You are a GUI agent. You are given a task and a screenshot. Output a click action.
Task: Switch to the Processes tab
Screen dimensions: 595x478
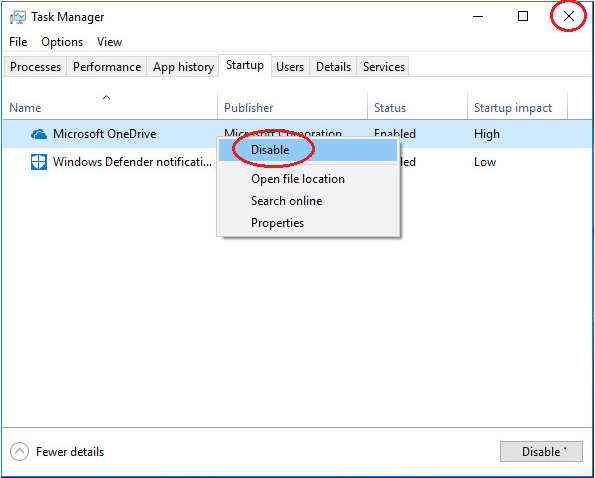click(35, 67)
